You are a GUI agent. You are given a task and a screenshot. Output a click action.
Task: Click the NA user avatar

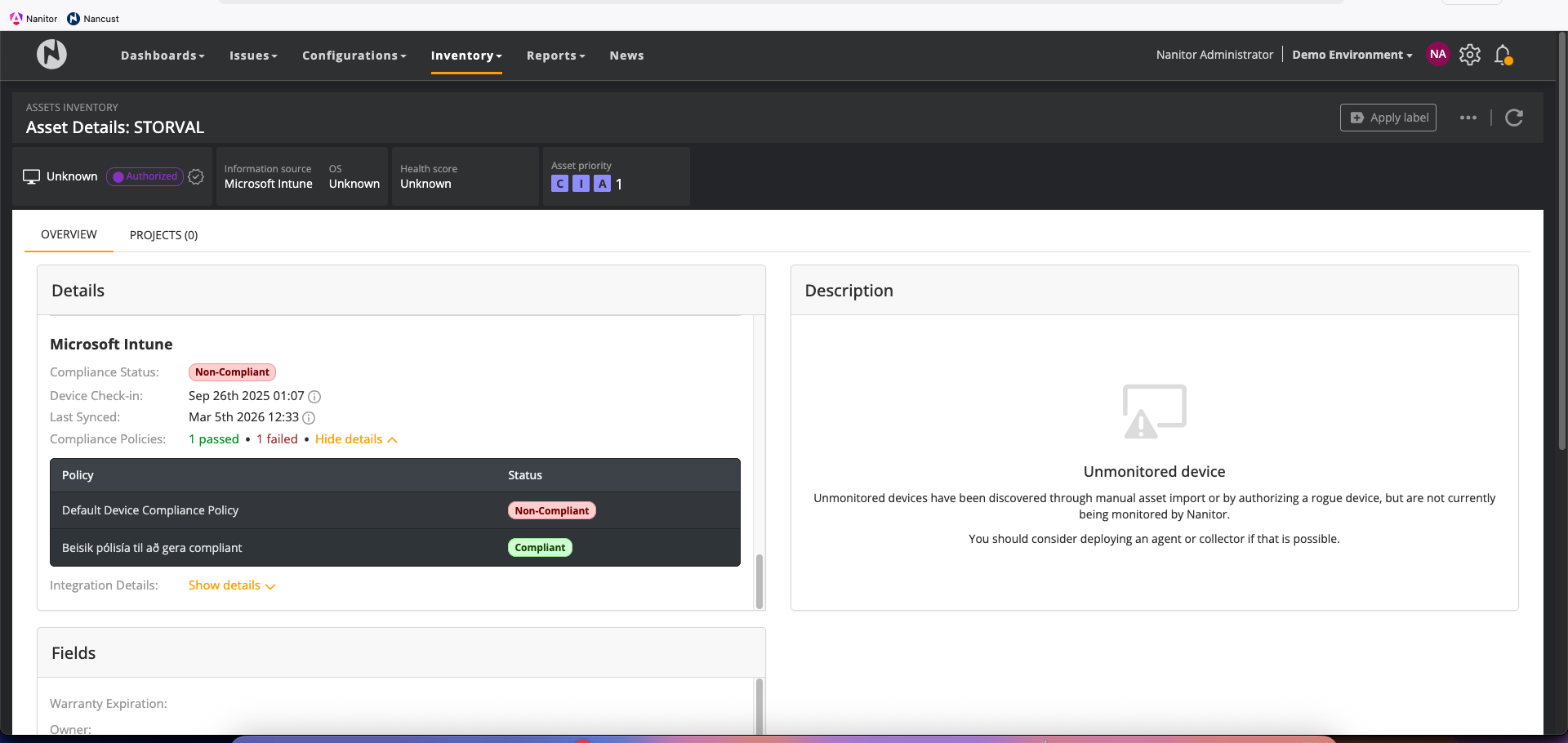point(1437,55)
